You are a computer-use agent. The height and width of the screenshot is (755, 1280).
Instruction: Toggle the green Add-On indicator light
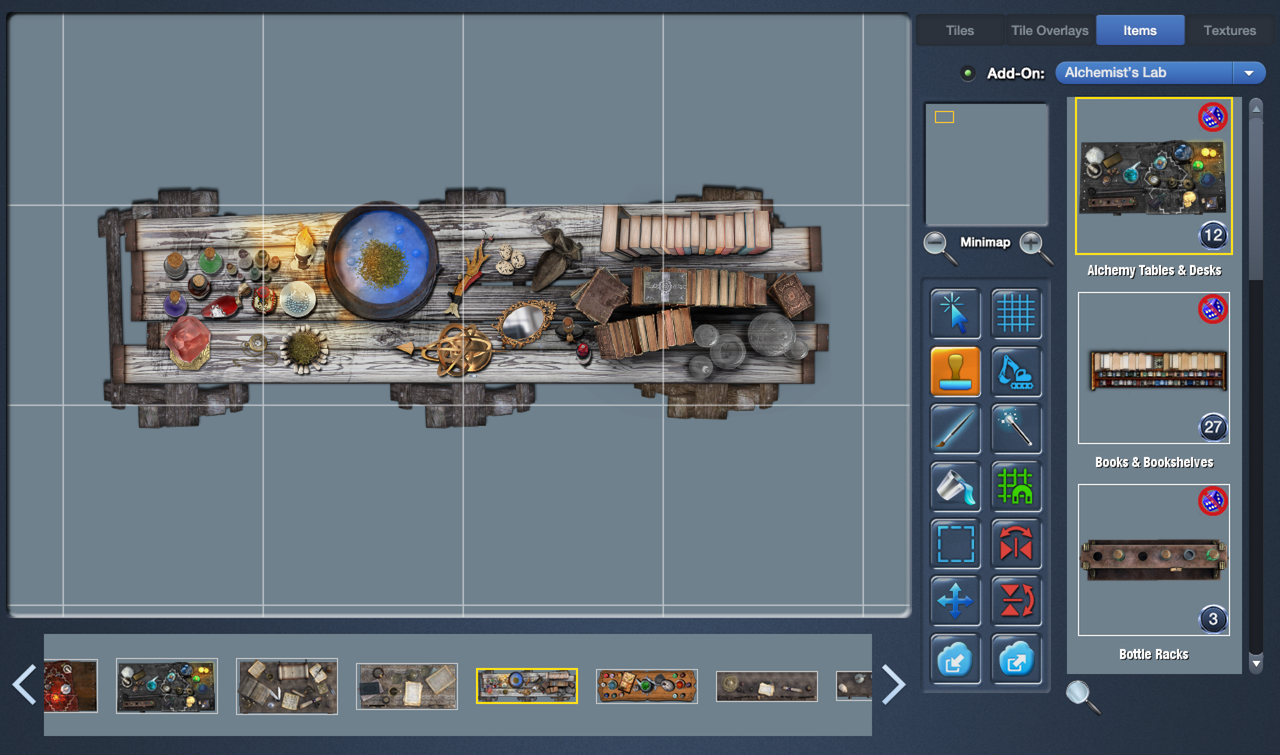[967, 73]
